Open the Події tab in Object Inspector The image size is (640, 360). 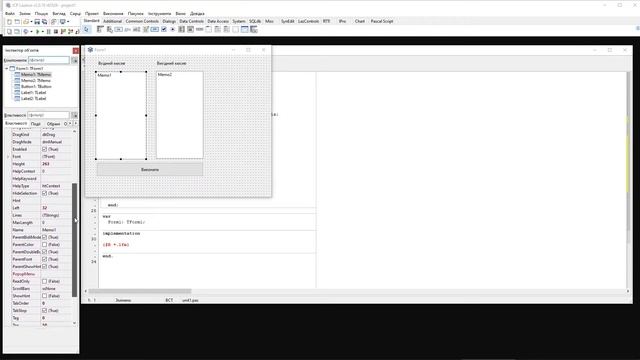click(x=36, y=124)
